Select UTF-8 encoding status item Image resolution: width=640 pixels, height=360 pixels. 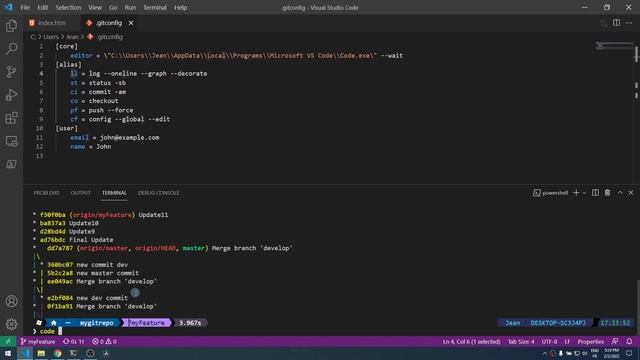pos(549,342)
